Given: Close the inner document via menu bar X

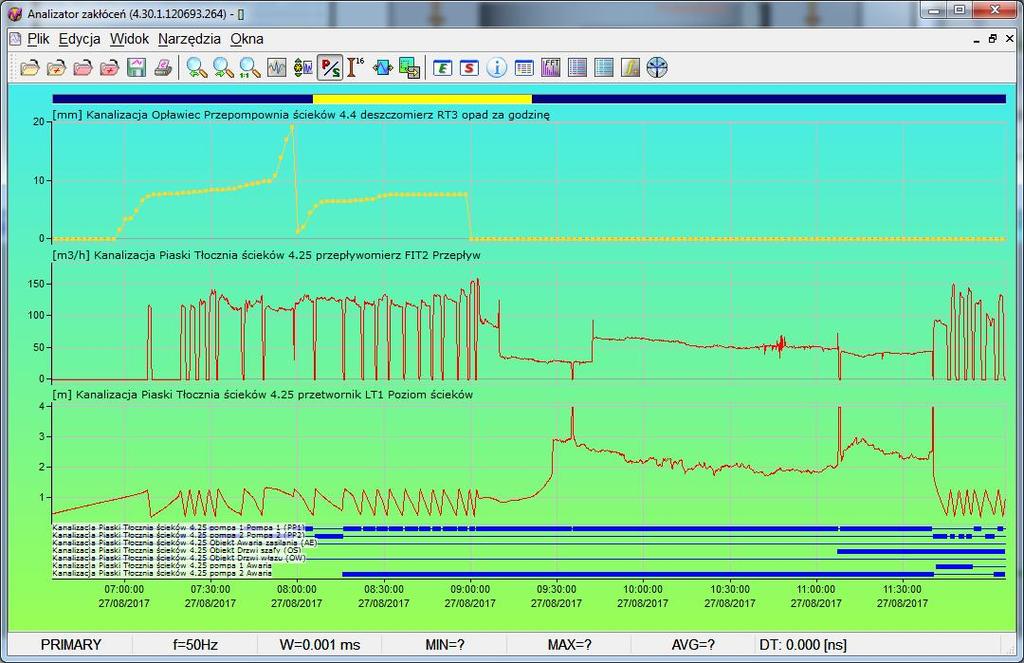Looking at the screenshot, I should pyautogui.click(x=1009, y=39).
